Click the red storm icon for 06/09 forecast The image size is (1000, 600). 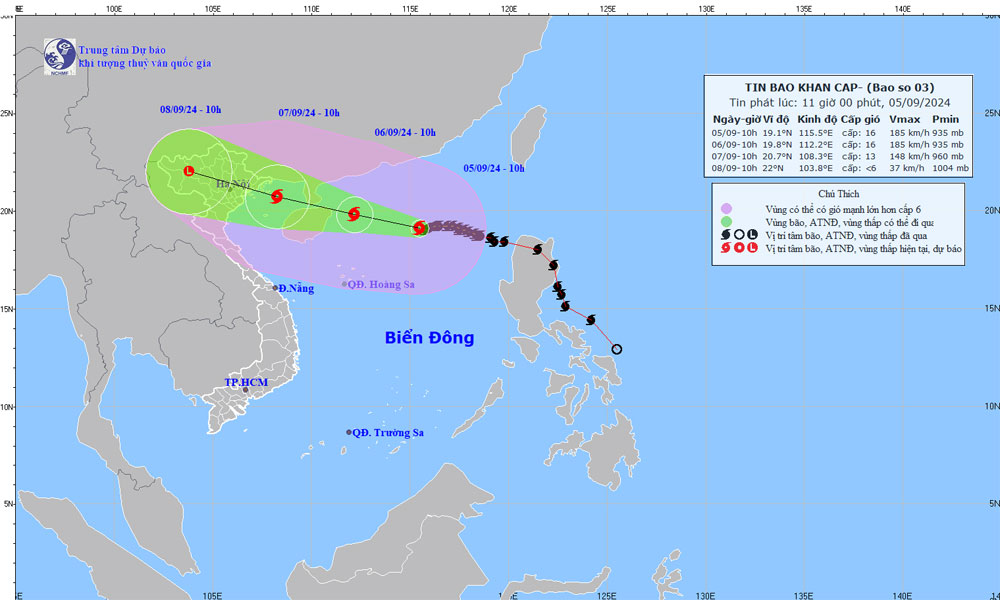pyautogui.click(x=354, y=214)
